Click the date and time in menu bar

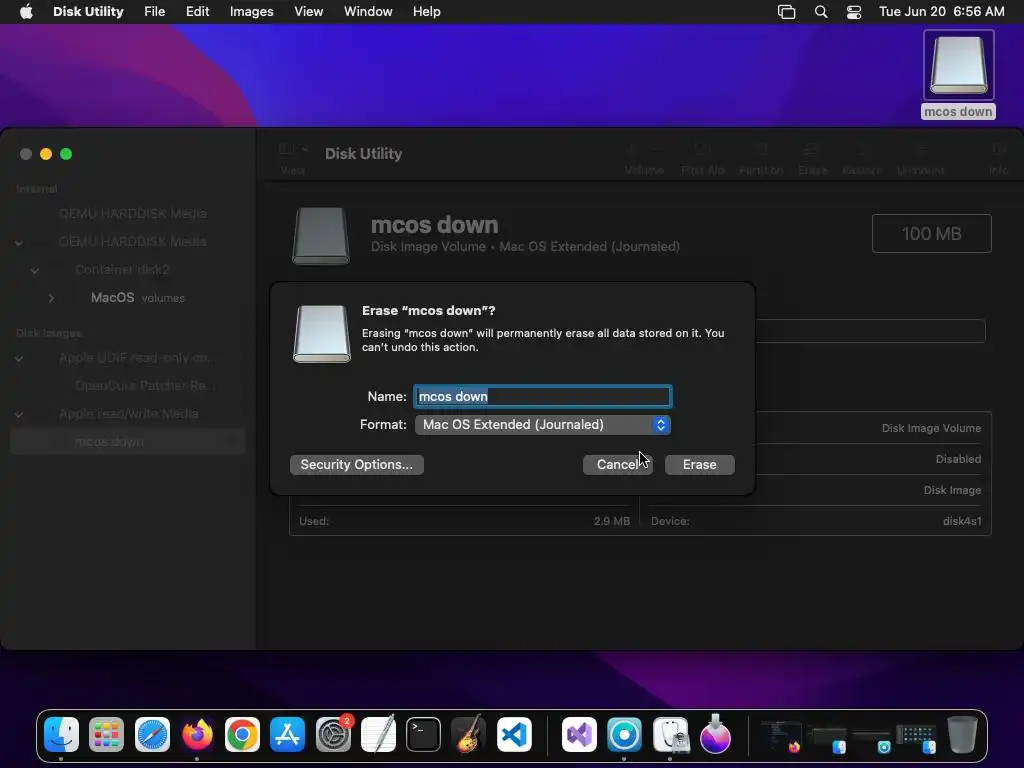[941, 12]
